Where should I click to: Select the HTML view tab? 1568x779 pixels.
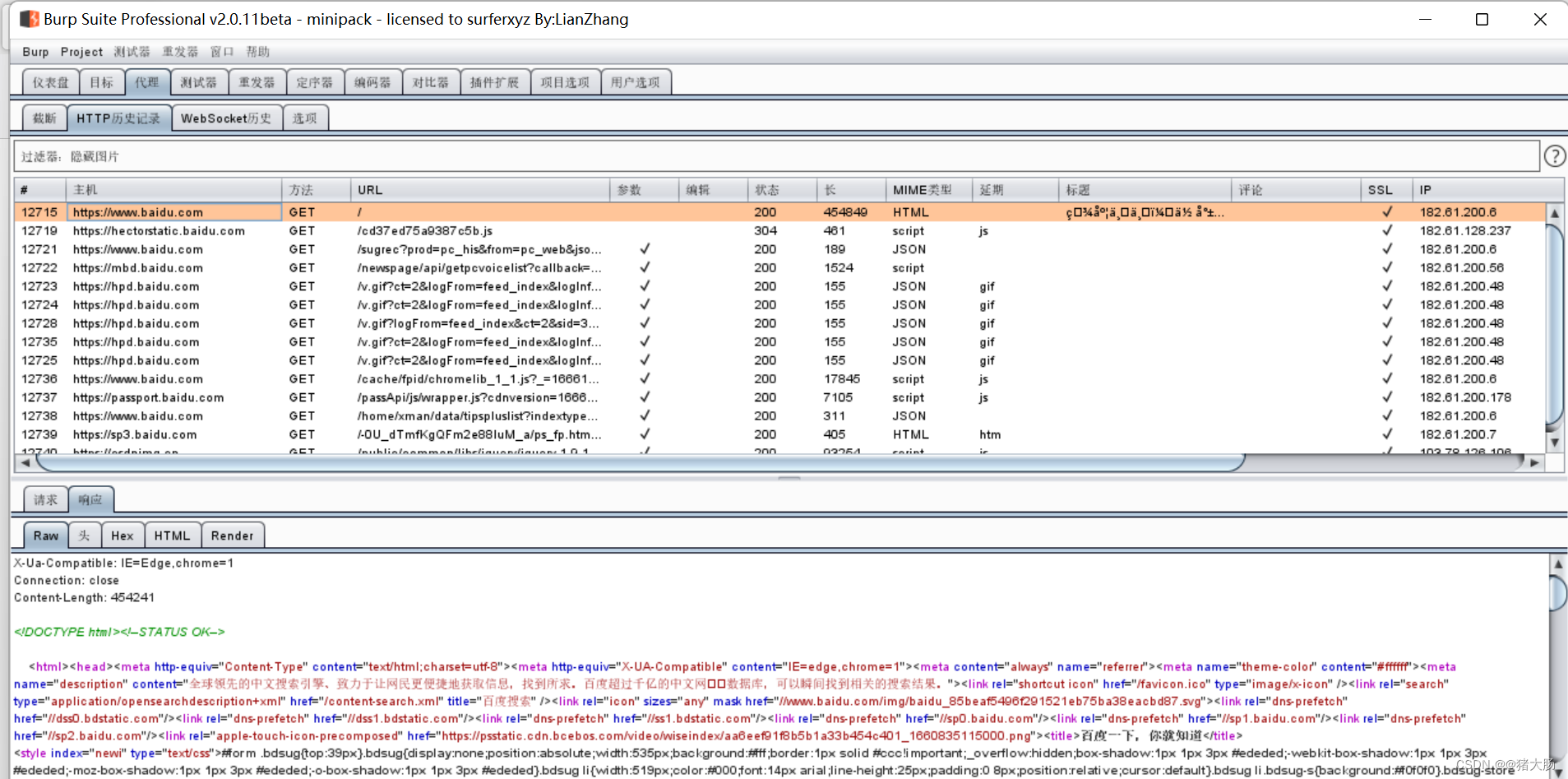coord(173,536)
